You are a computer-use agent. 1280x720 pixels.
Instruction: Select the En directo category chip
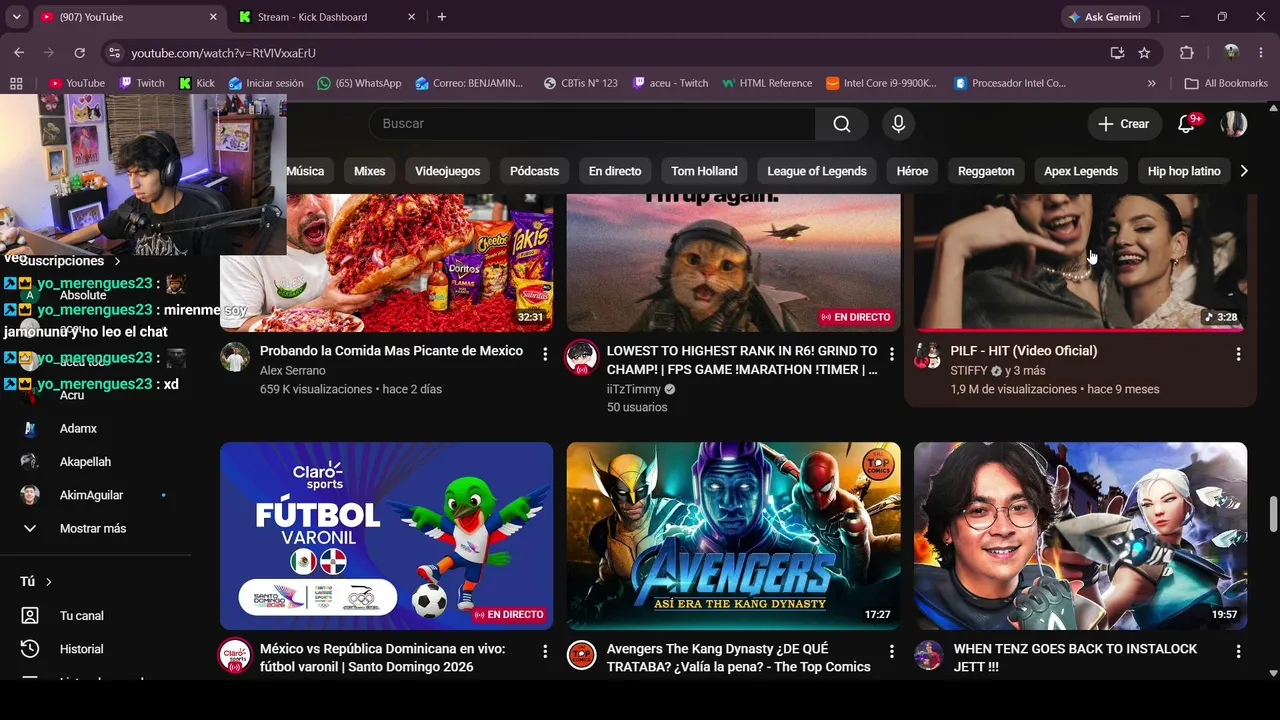coord(615,171)
